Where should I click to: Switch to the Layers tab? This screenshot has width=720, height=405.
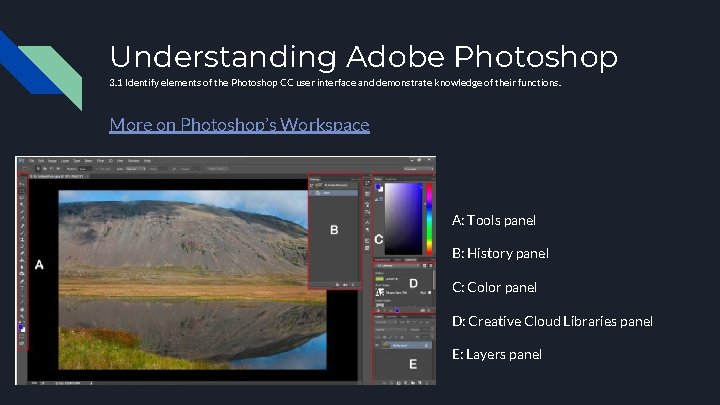point(379,317)
